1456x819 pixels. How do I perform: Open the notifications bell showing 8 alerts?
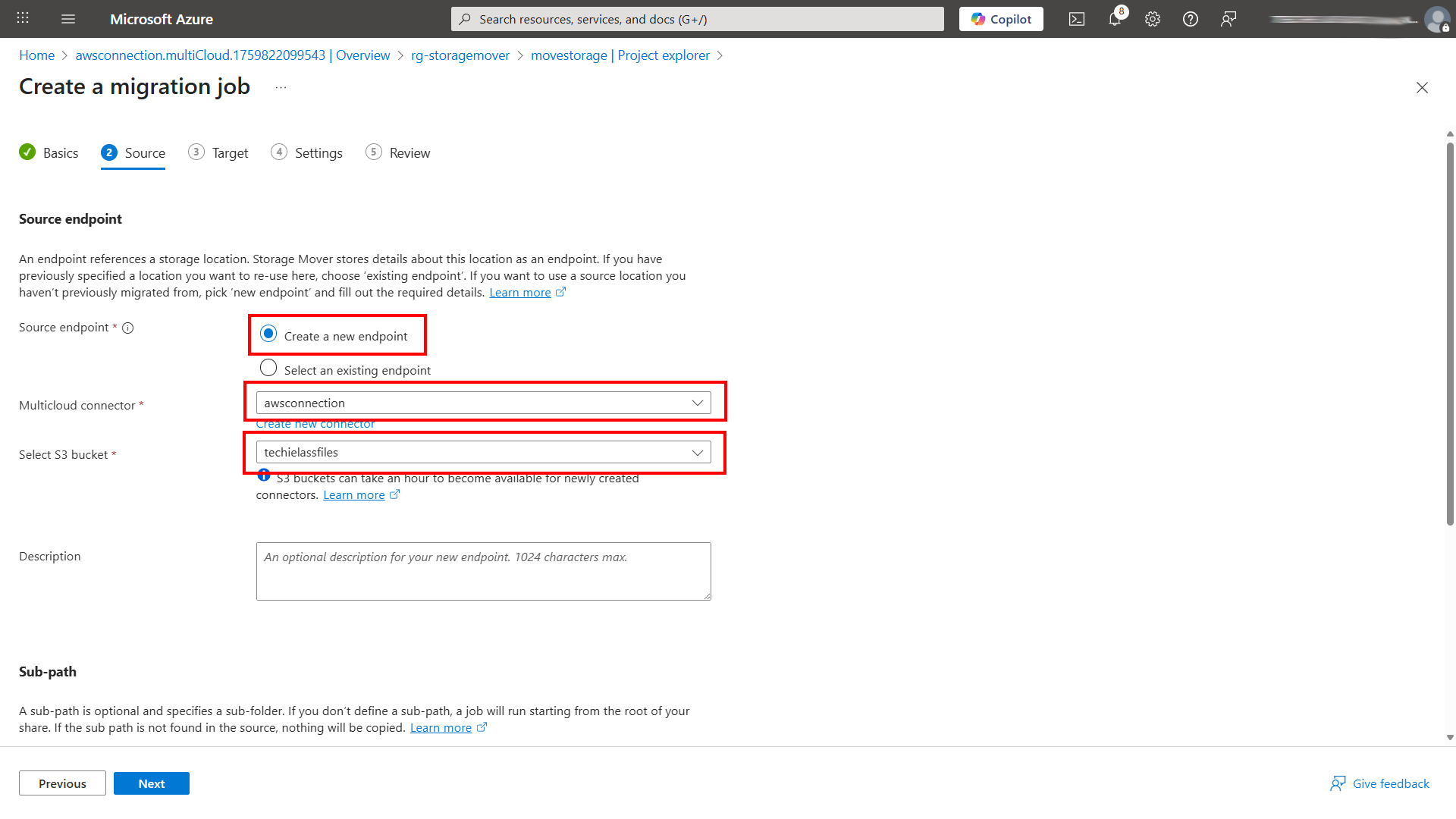point(1115,19)
